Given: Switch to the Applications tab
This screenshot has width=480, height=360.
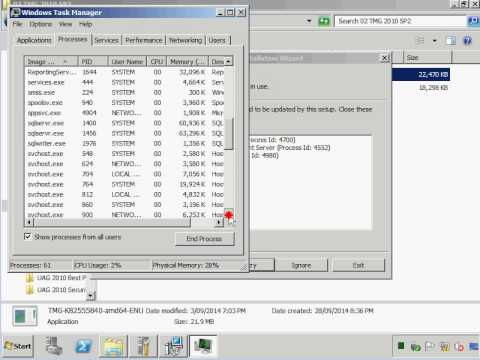Looking at the screenshot, I should pos(34,40).
